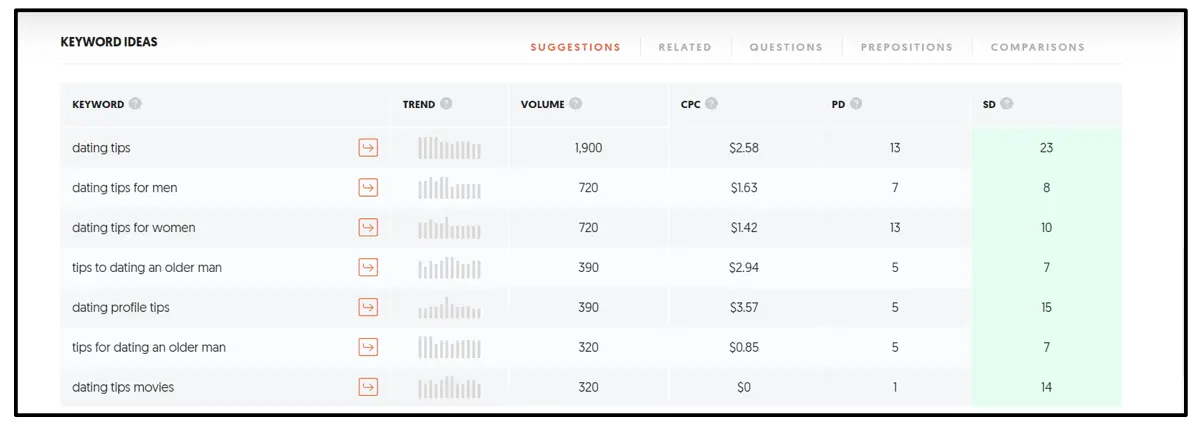The image size is (1198, 424).
Task: Open arrow icon for 'tips to dating an older man'
Action: point(368,267)
